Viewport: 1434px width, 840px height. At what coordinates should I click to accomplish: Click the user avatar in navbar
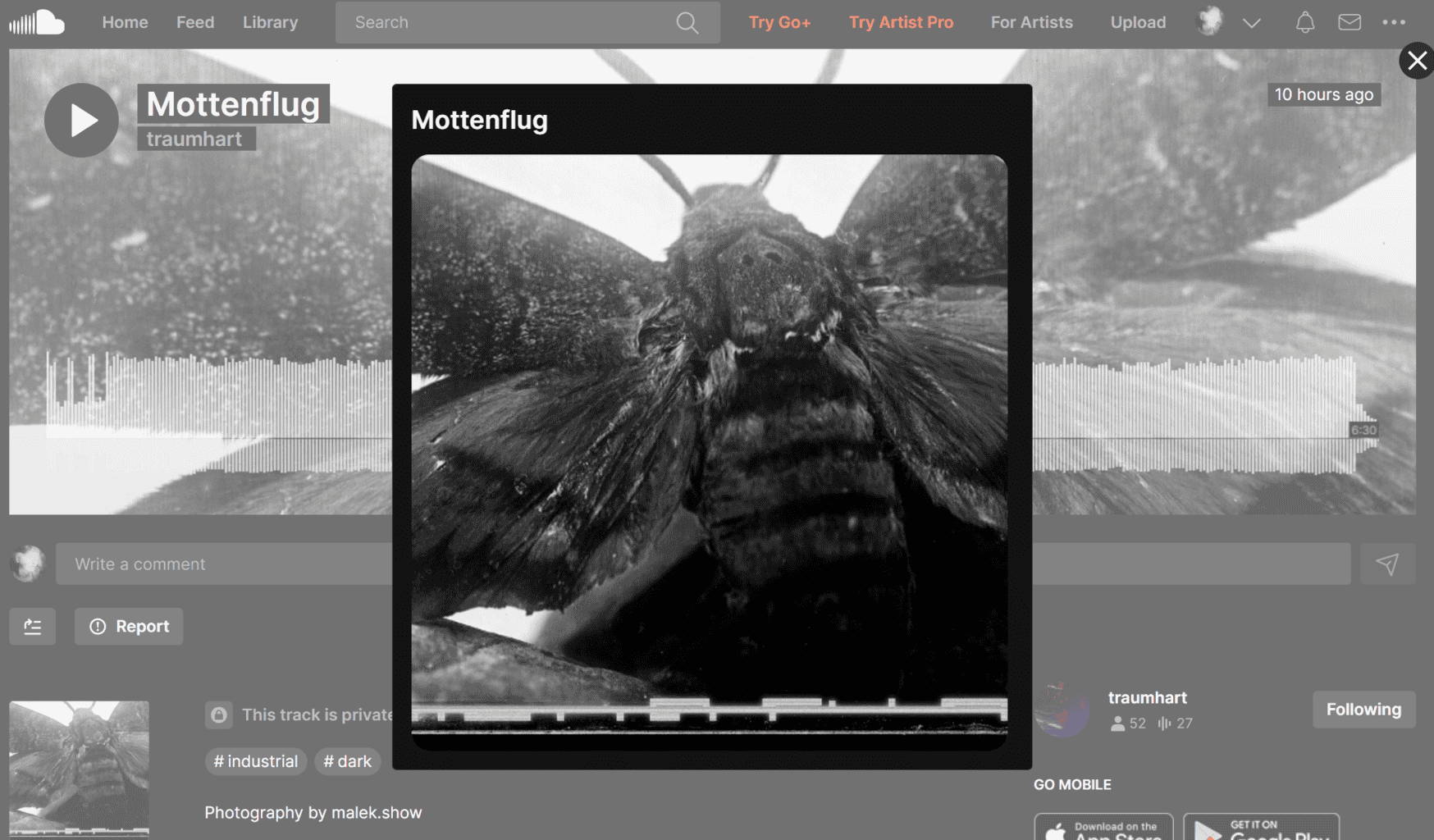(x=1210, y=21)
